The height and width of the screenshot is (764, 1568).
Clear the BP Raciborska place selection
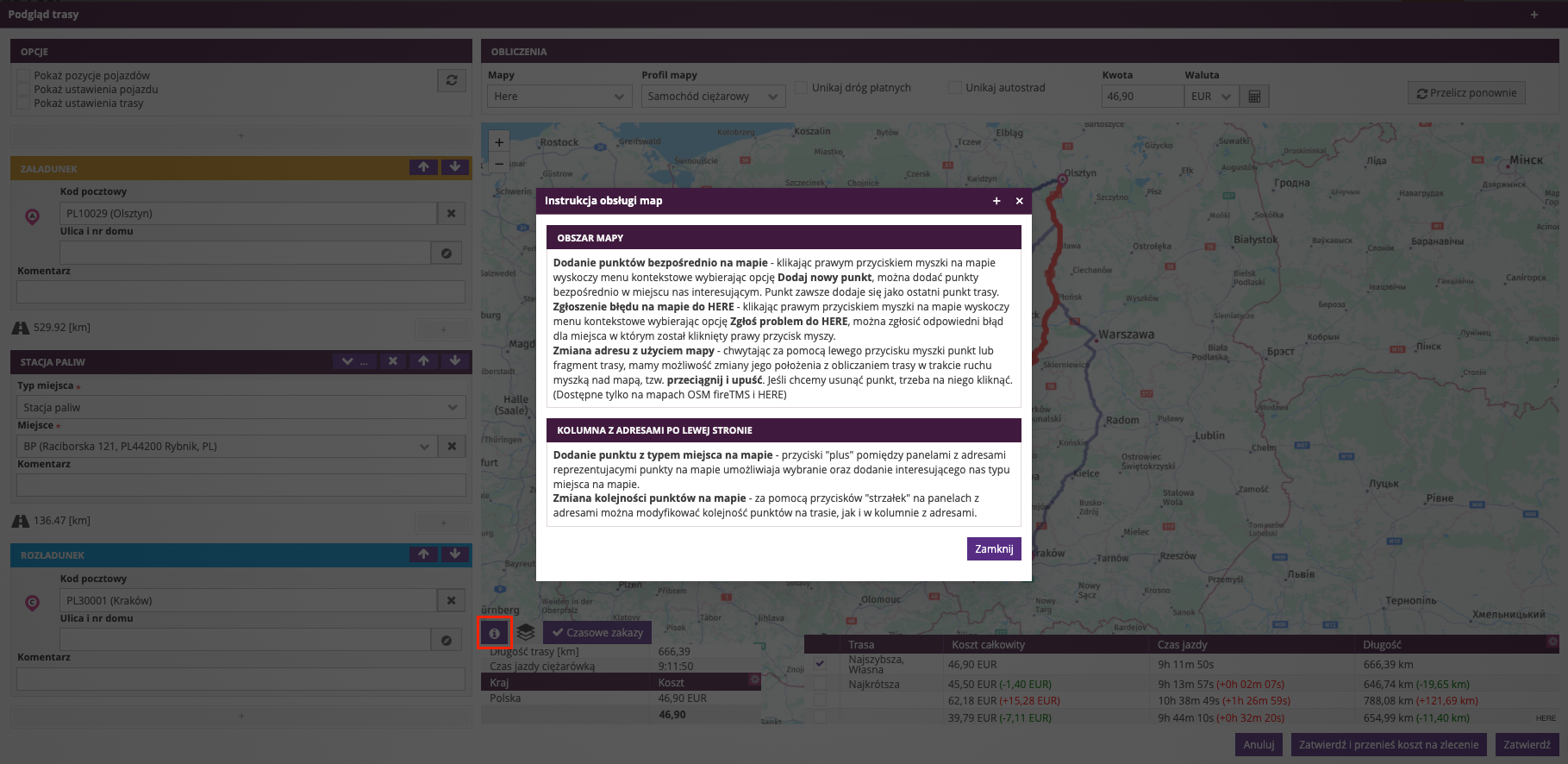(451, 446)
